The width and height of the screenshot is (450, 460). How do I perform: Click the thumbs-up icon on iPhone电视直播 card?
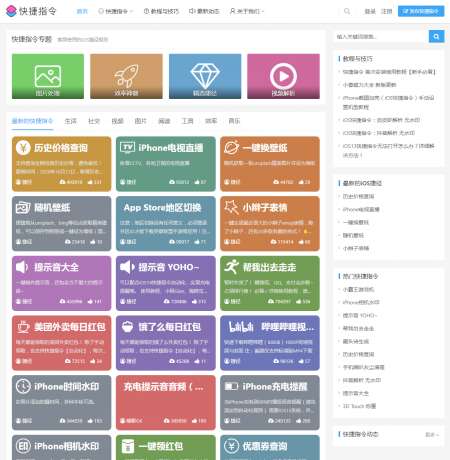197,182
